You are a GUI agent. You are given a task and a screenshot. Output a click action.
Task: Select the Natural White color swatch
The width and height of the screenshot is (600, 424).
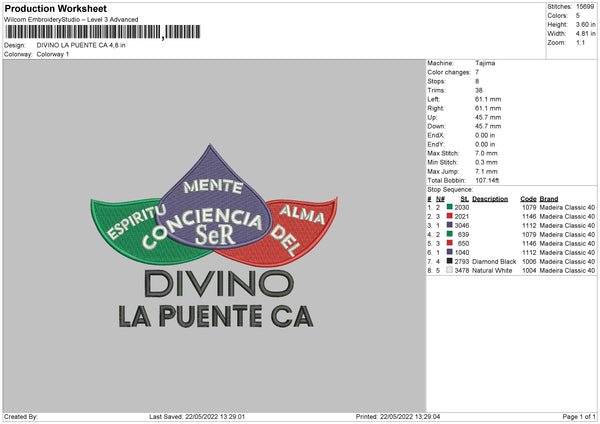tap(450, 270)
